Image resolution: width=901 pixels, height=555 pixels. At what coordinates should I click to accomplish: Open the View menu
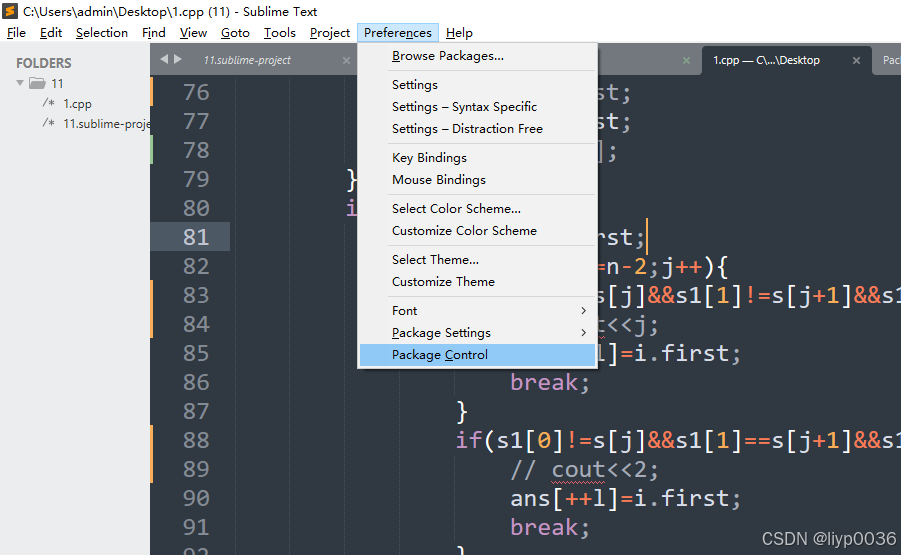click(193, 33)
